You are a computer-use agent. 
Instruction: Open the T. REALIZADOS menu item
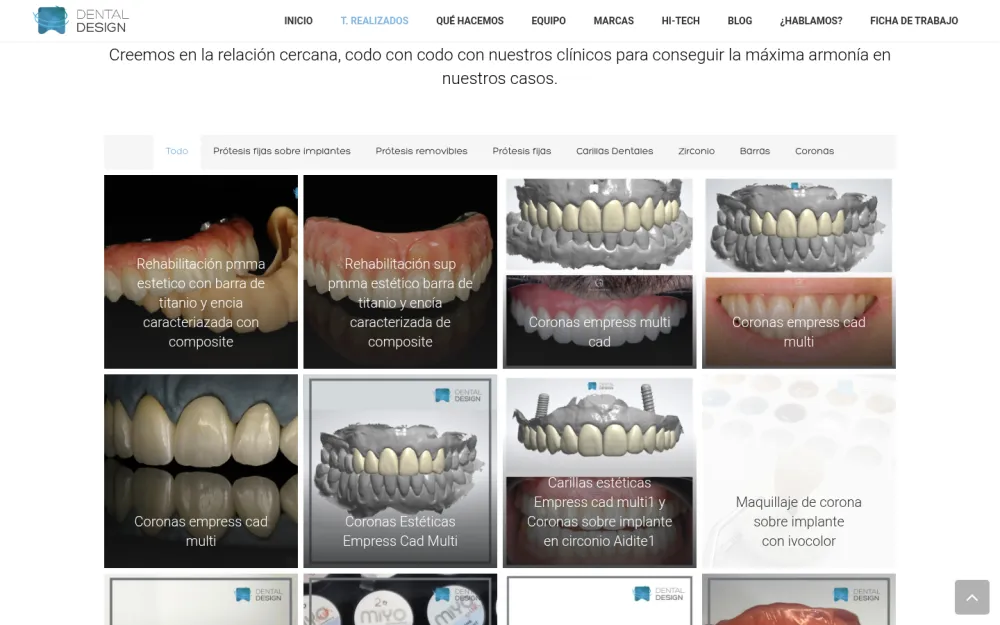click(374, 21)
